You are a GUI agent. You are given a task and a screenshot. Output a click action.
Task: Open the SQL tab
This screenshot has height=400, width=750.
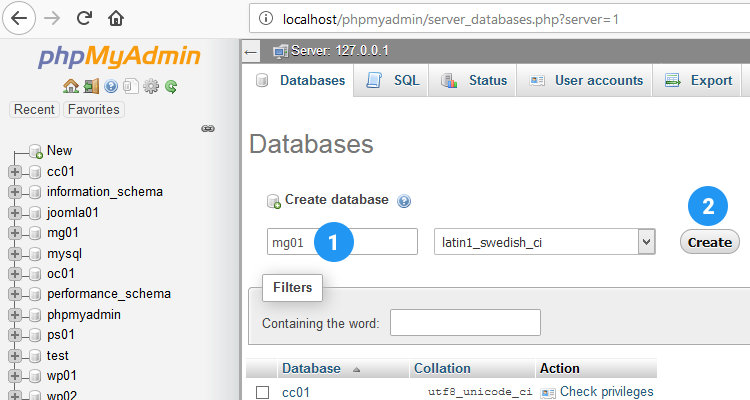(x=391, y=80)
